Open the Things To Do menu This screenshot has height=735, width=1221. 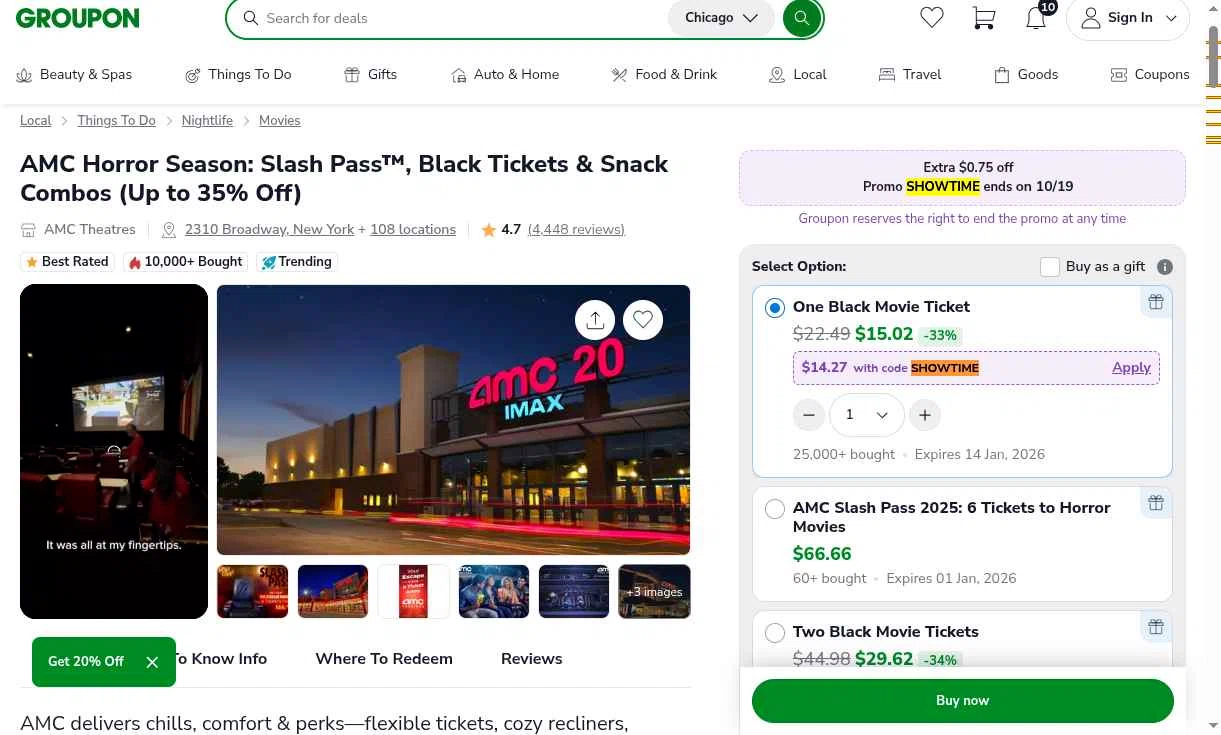(238, 75)
